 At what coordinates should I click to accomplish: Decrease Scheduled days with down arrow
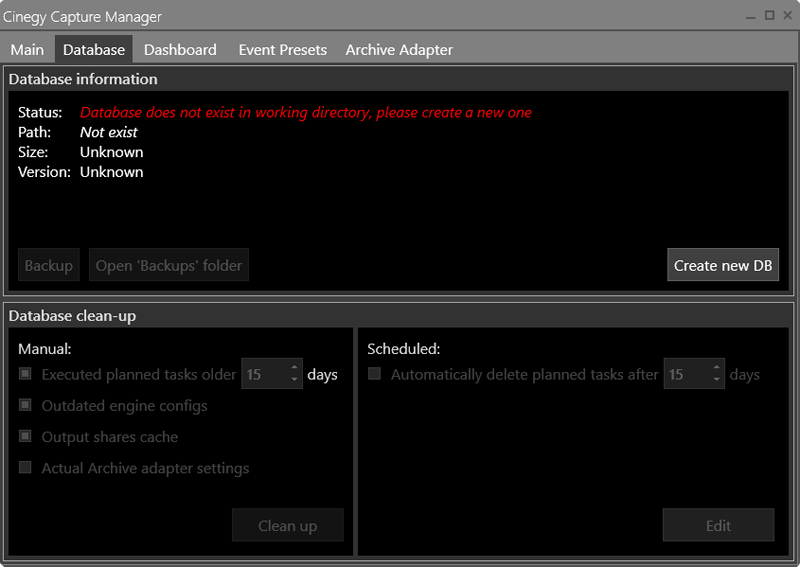point(717,380)
